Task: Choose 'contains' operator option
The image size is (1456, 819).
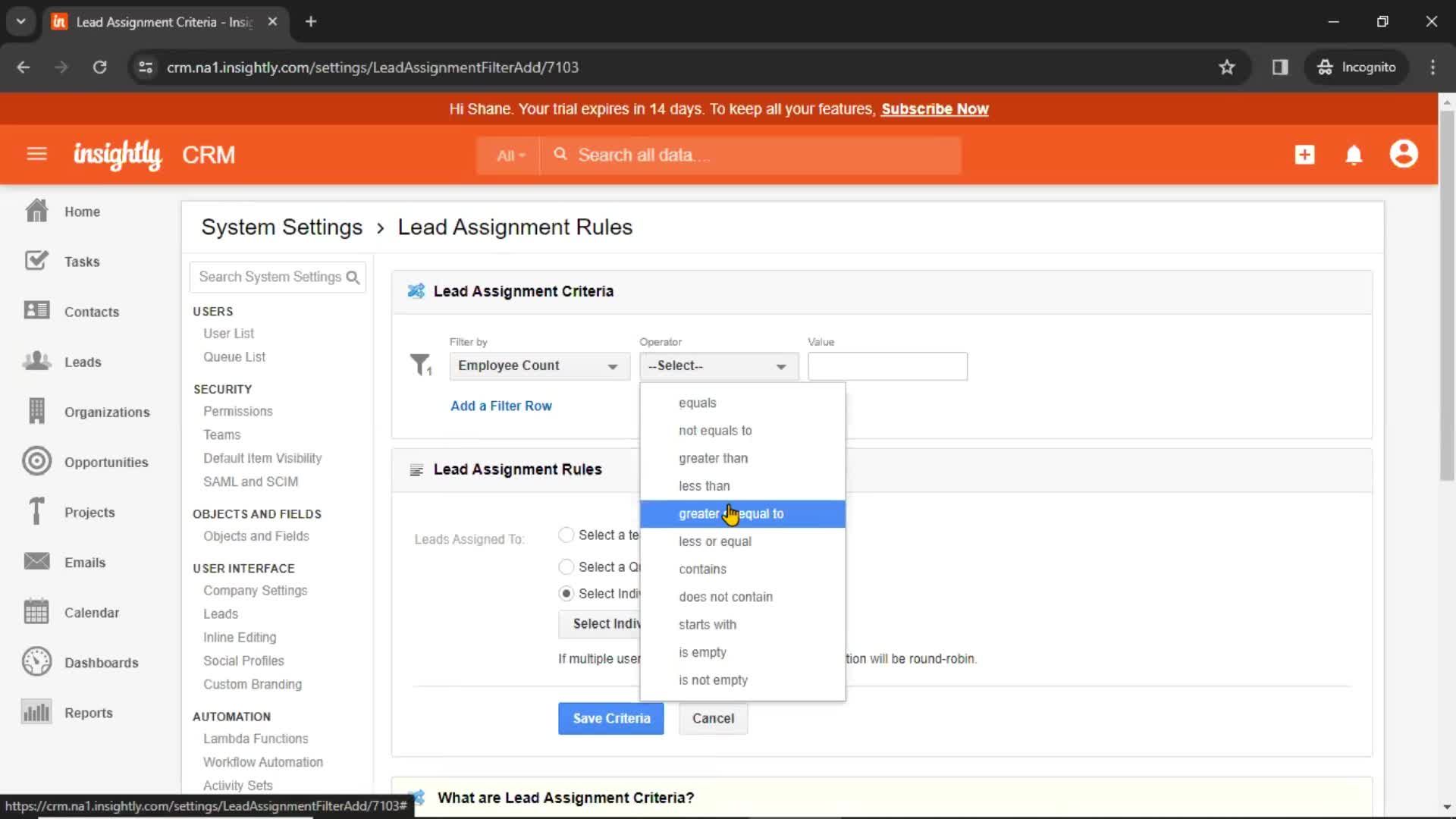Action: pos(742,570)
